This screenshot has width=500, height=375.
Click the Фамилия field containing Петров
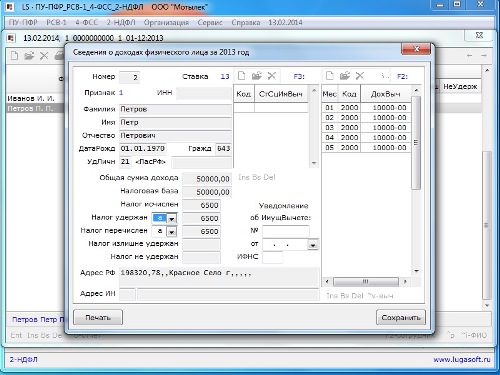175,109
